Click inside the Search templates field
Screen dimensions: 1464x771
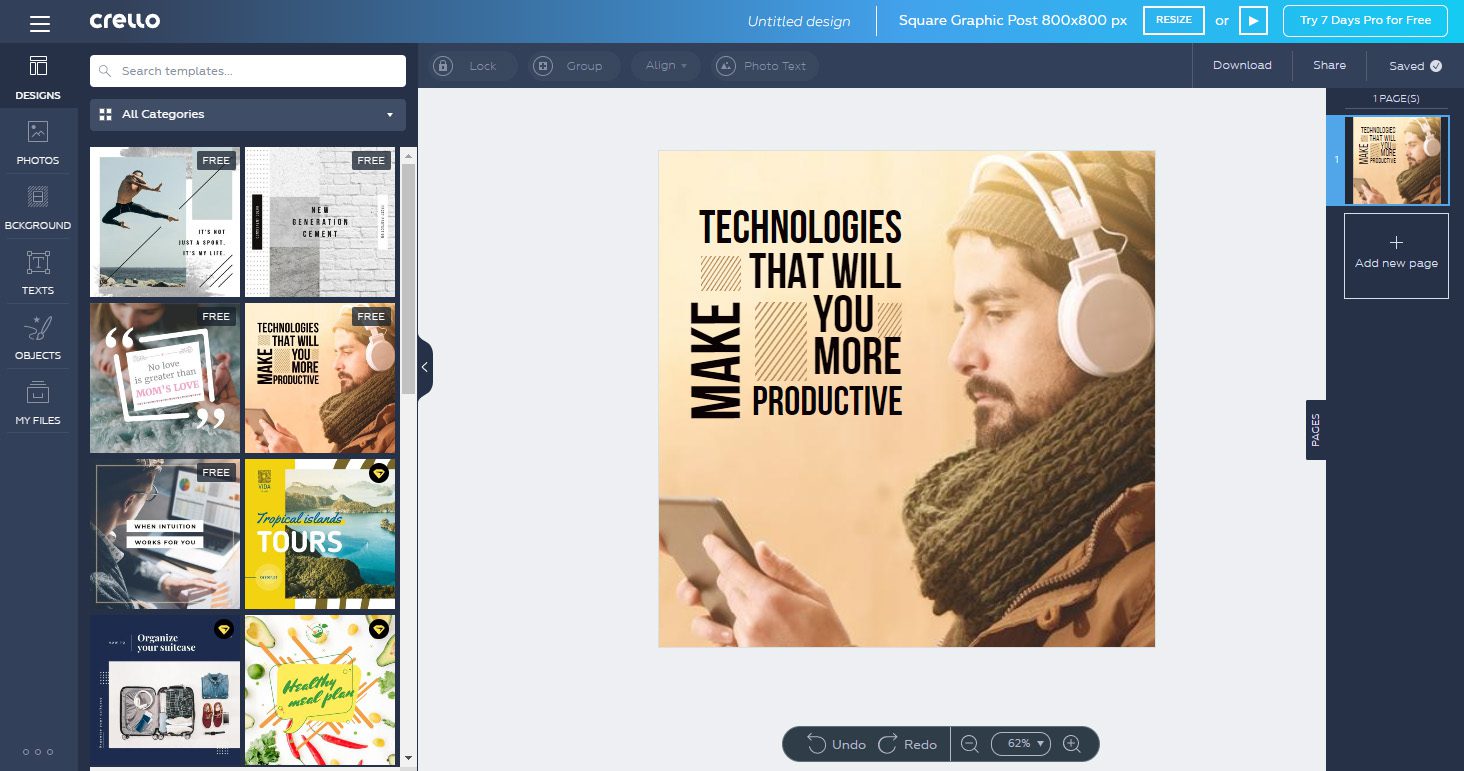(x=247, y=70)
